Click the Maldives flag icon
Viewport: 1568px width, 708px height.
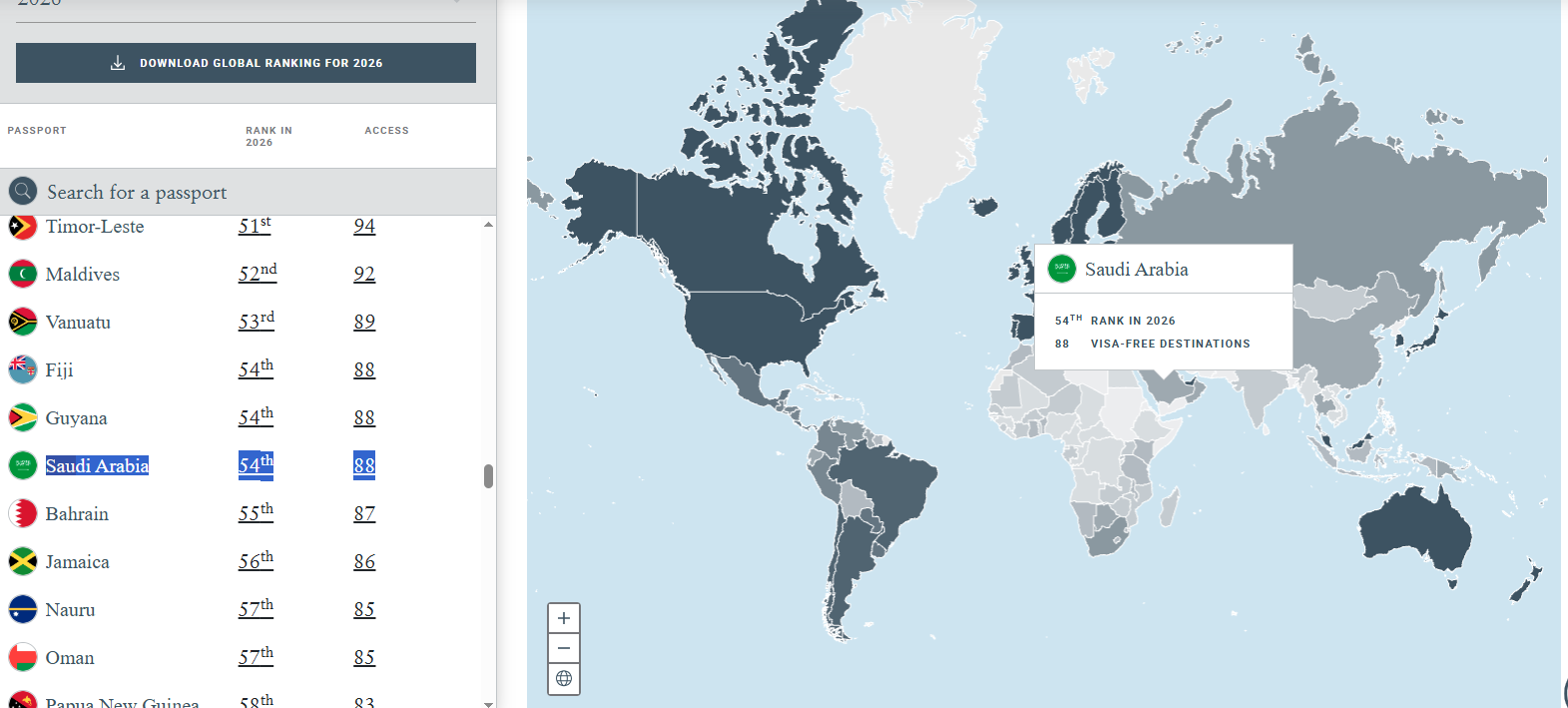click(x=23, y=275)
